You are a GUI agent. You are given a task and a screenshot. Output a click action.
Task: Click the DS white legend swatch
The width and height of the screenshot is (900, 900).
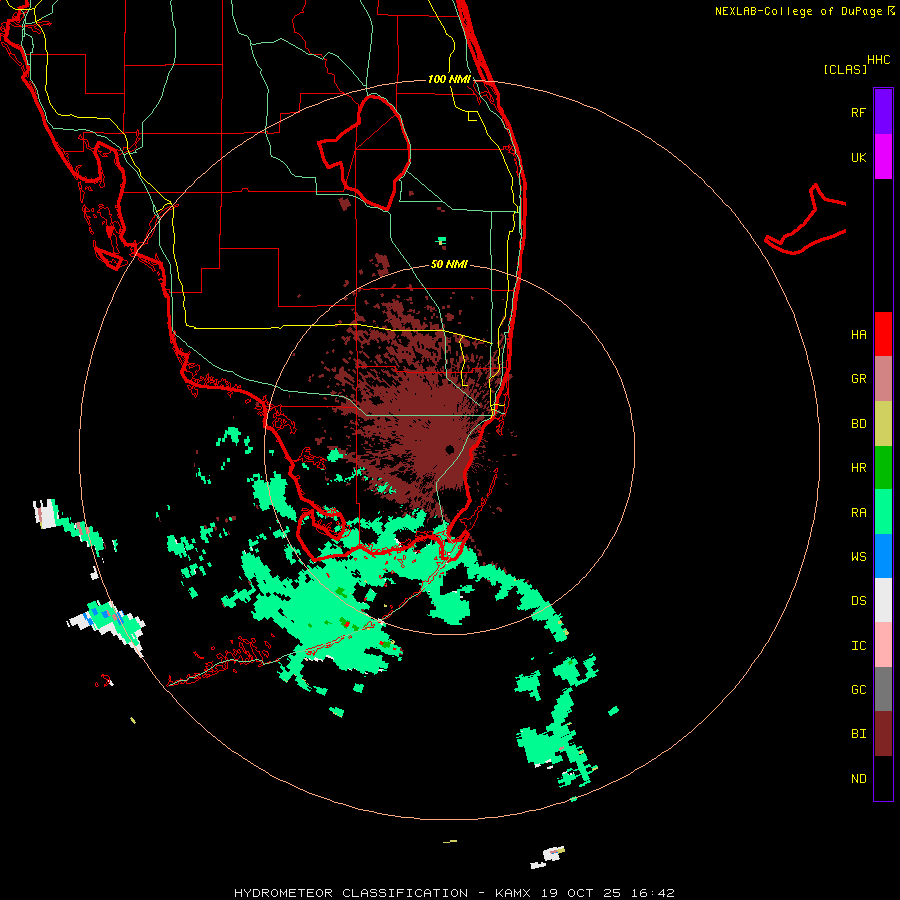click(883, 600)
